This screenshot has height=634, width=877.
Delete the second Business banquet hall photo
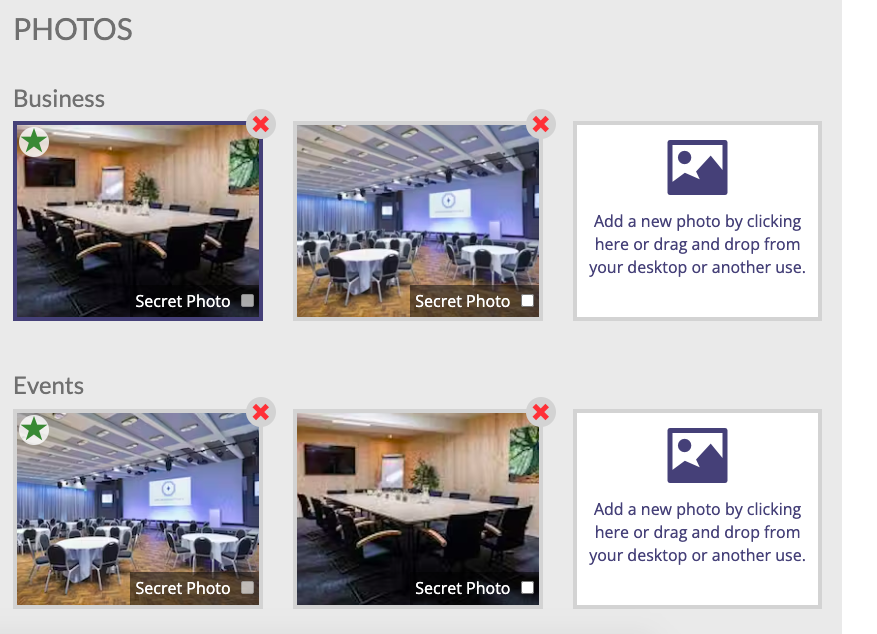point(540,124)
